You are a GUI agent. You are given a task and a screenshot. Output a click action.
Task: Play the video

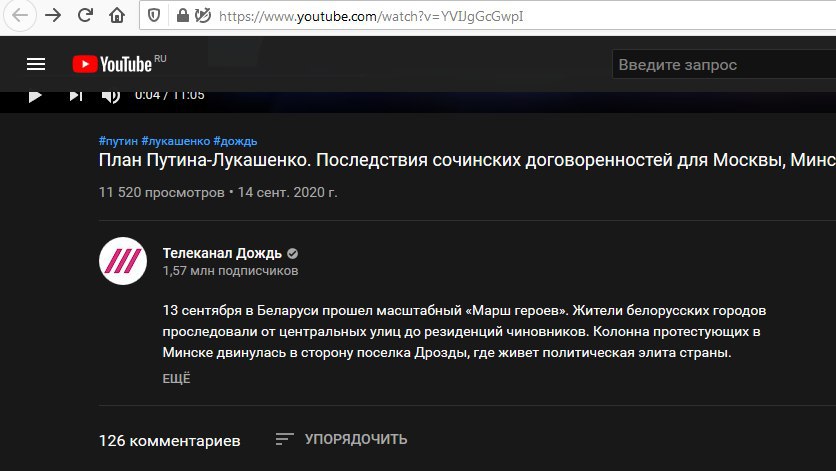tap(35, 96)
